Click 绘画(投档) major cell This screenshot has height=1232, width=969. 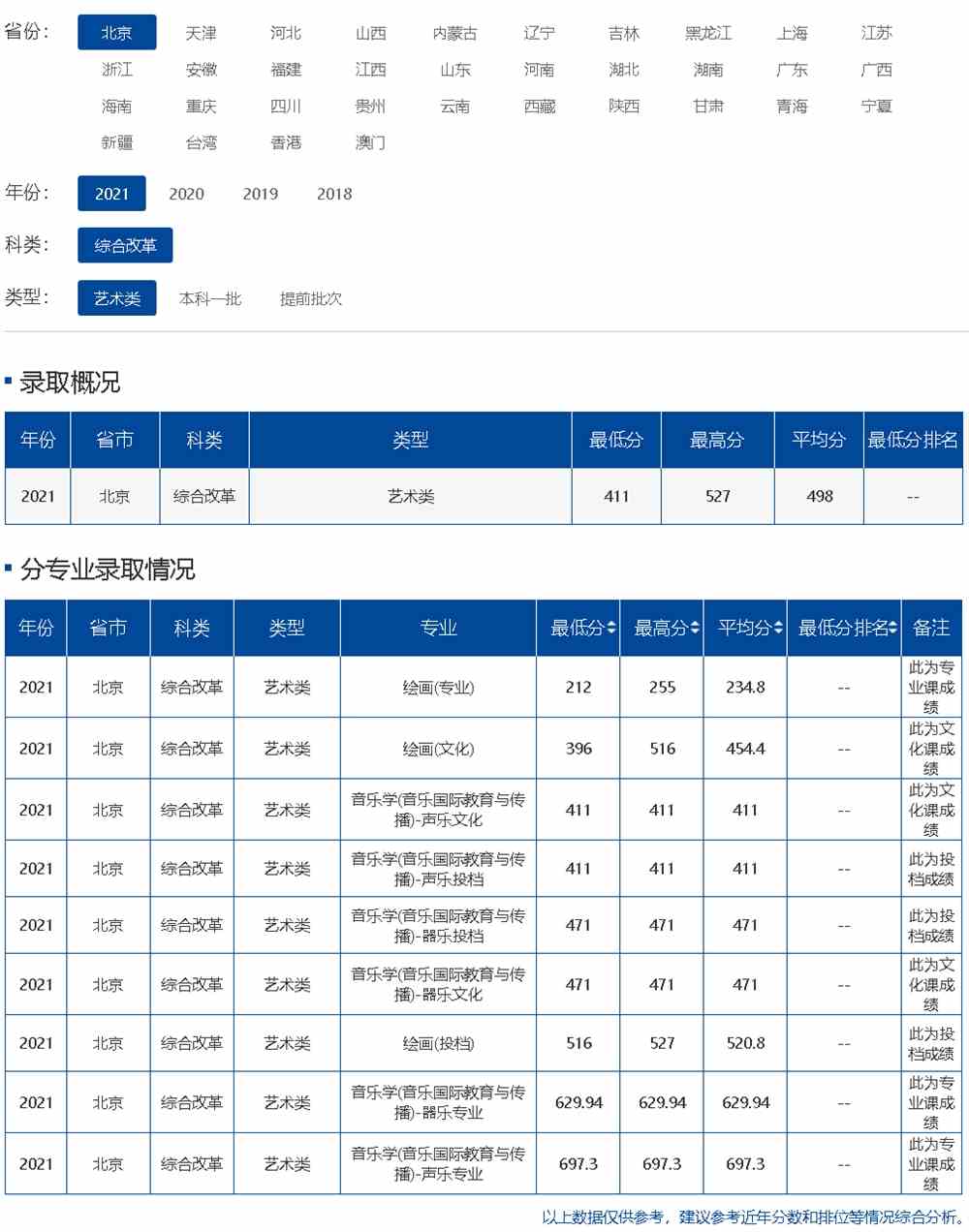[x=438, y=1043]
